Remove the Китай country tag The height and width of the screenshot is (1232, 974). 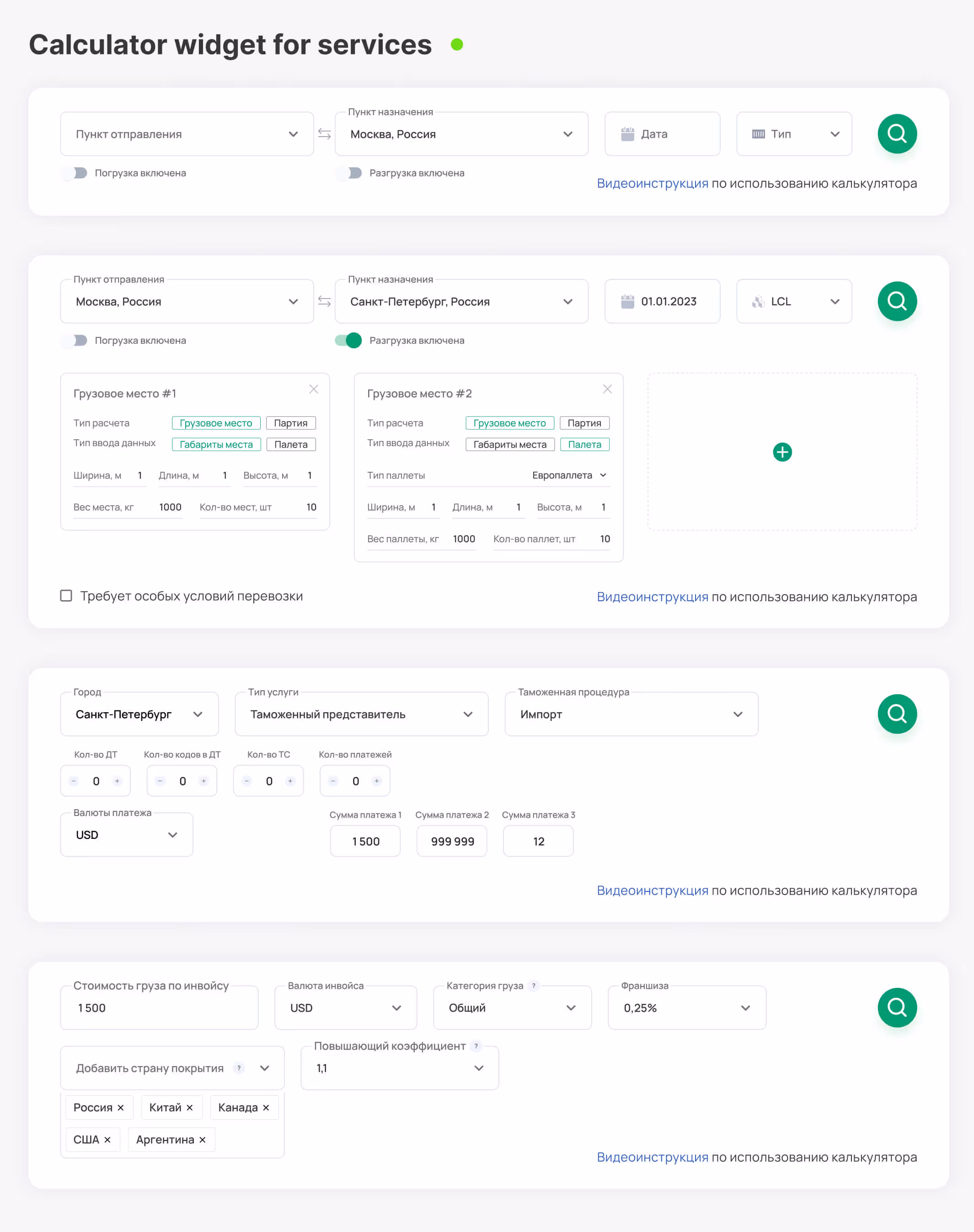click(x=190, y=1107)
